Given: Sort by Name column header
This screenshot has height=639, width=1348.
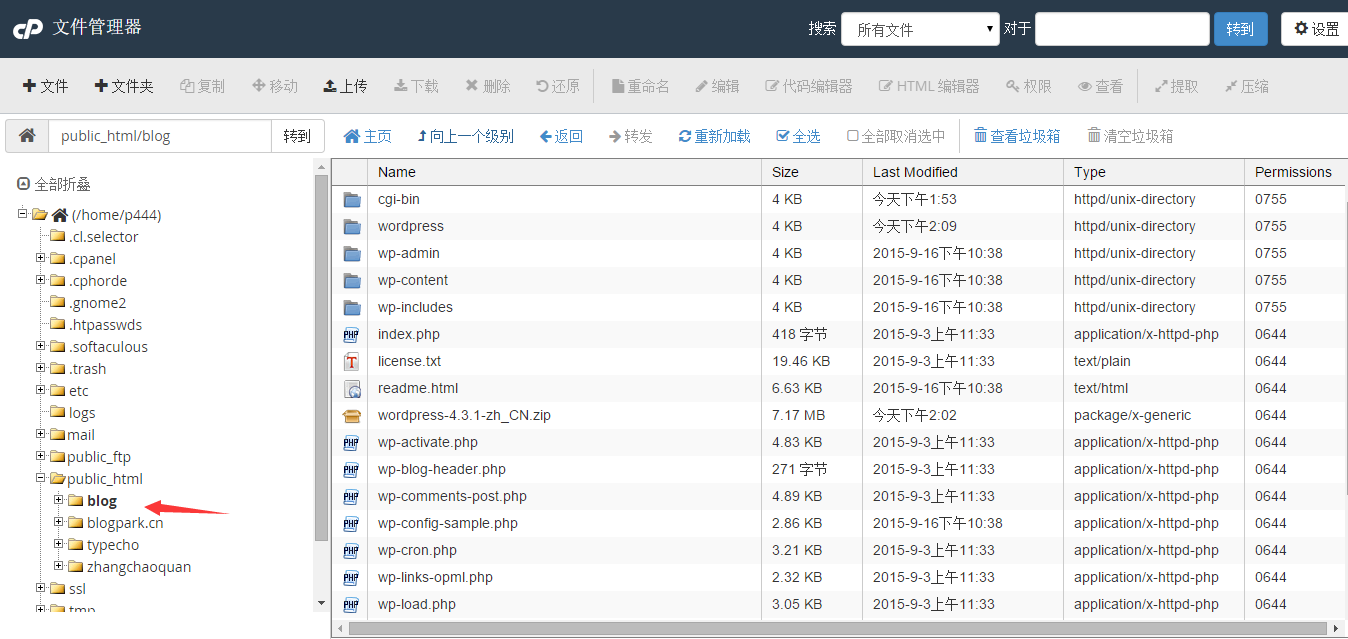Looking at the screenshot, I should click(396, 172).
